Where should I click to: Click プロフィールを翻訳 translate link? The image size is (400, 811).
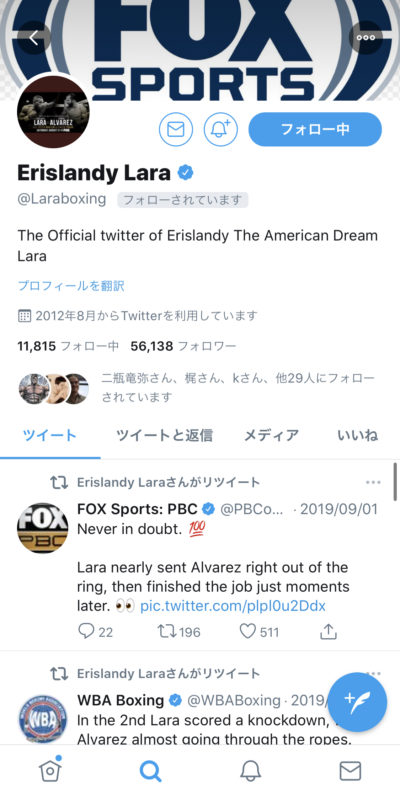[x=71, y=286]
